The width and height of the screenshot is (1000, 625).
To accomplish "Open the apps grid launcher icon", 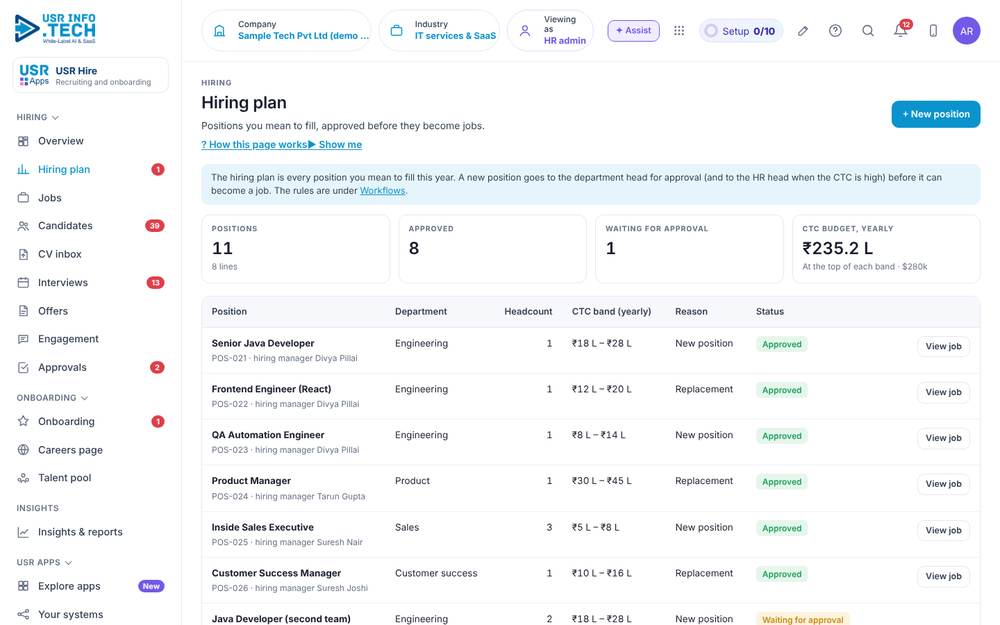I will click(x=679, y=31).
